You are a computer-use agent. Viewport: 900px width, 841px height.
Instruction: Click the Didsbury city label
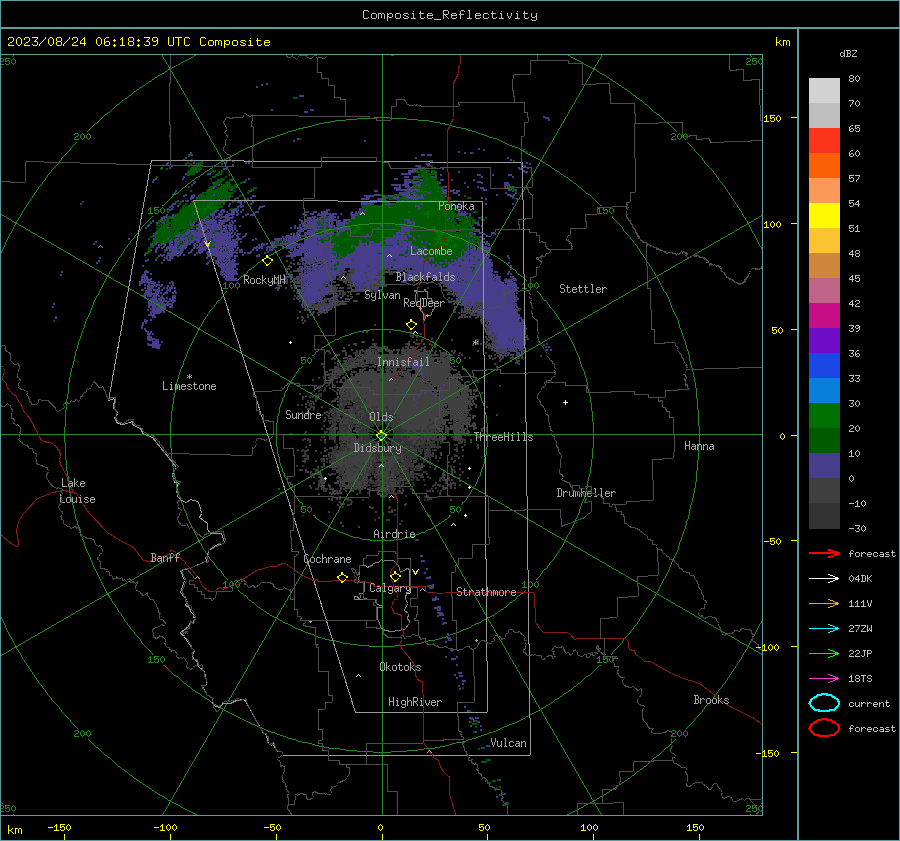tap(377, 448)
